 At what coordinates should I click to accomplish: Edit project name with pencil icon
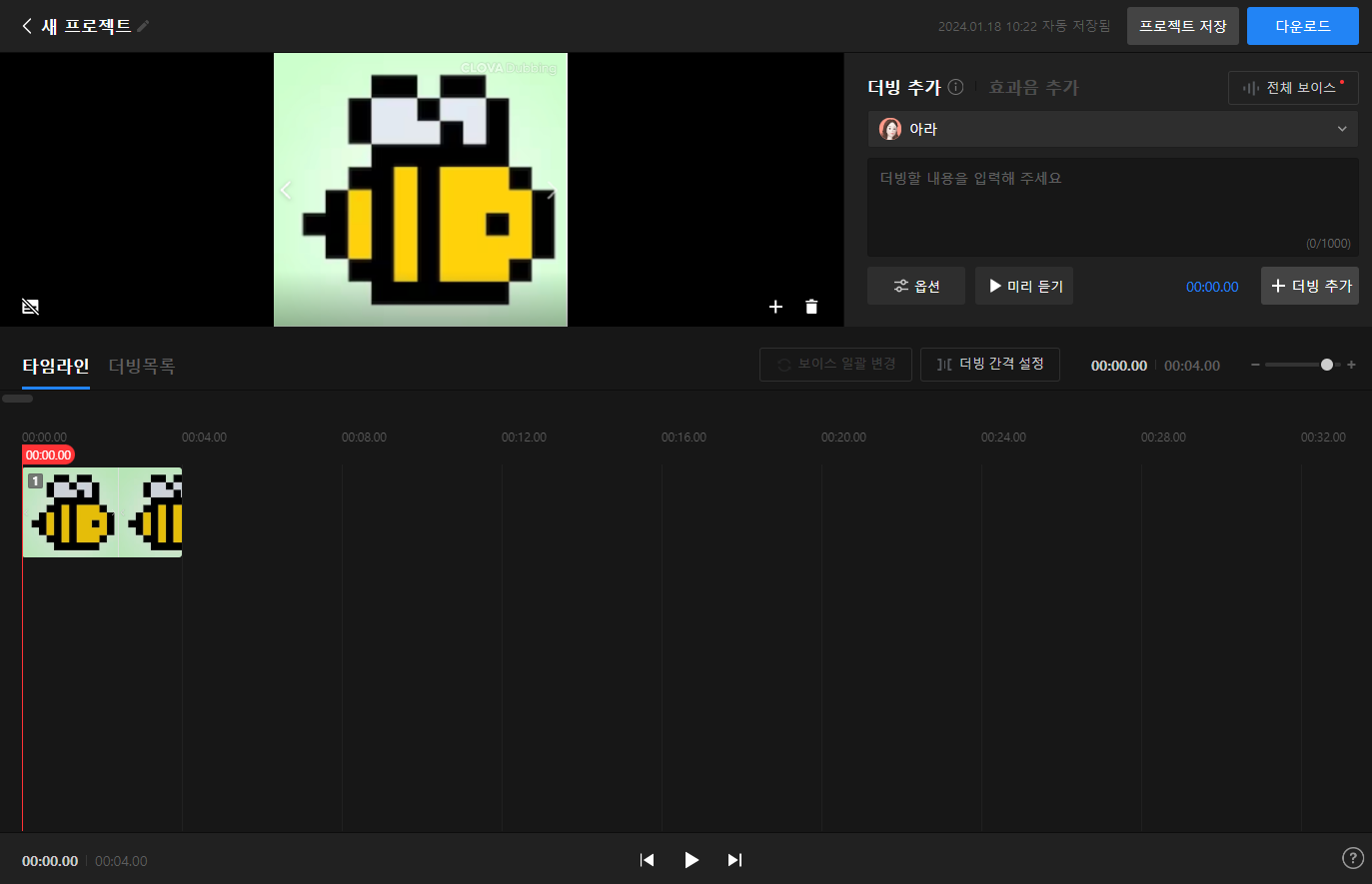click(143, 26)
